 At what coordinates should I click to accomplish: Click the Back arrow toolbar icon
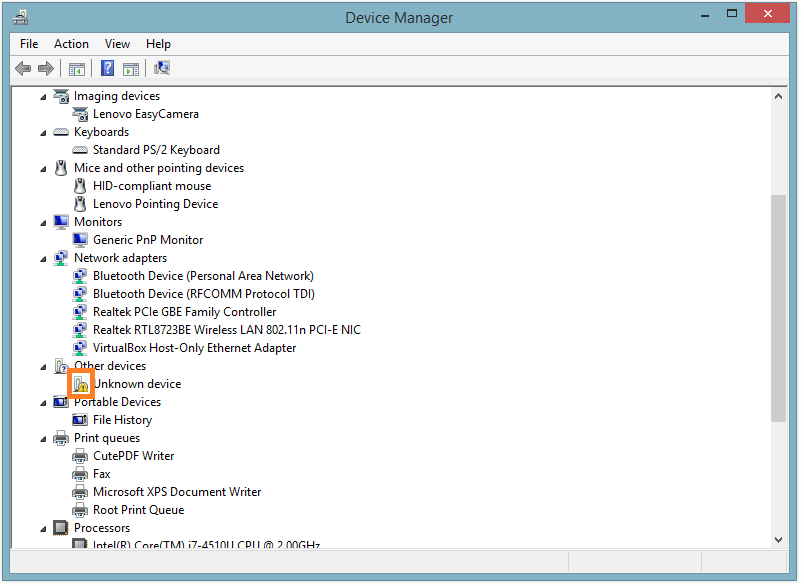tap(23, 68)
